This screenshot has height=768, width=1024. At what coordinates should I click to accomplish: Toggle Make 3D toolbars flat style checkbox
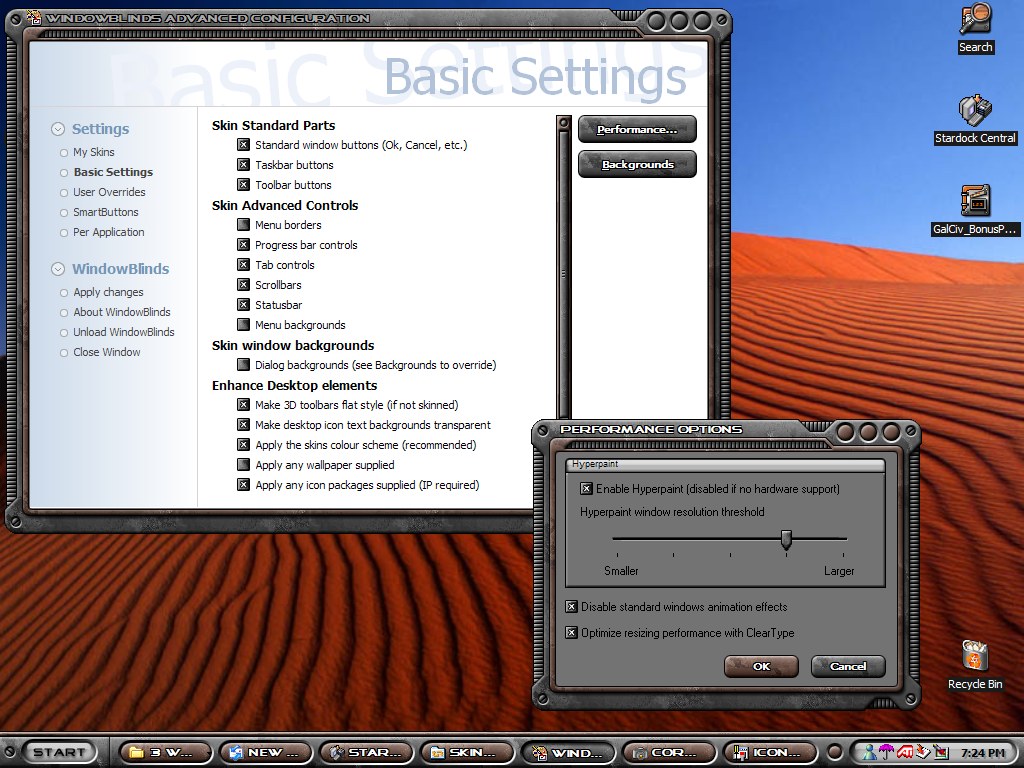tap(244, 405)
